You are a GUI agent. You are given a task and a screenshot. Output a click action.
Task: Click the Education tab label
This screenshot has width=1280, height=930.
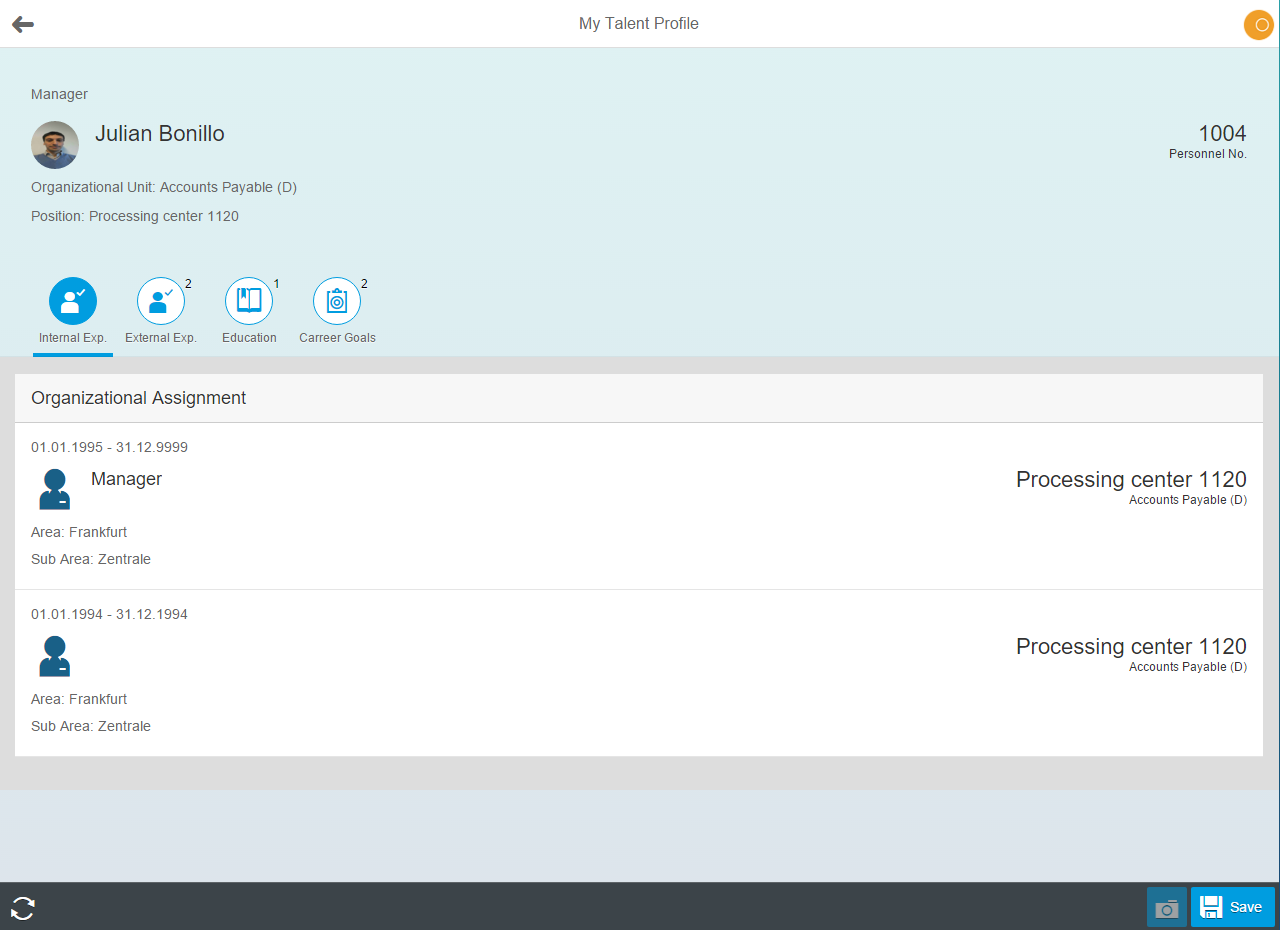click(x=249, y=337)
